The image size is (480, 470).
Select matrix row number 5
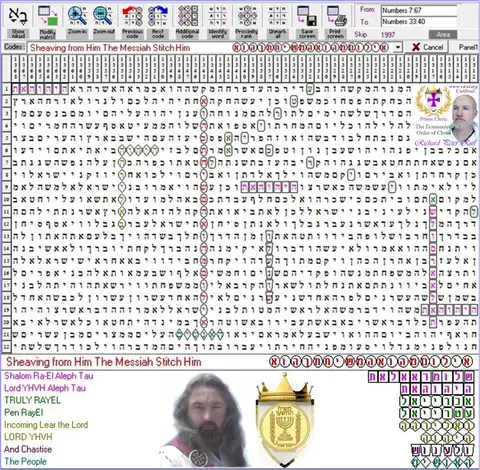[x=6, y=138]
